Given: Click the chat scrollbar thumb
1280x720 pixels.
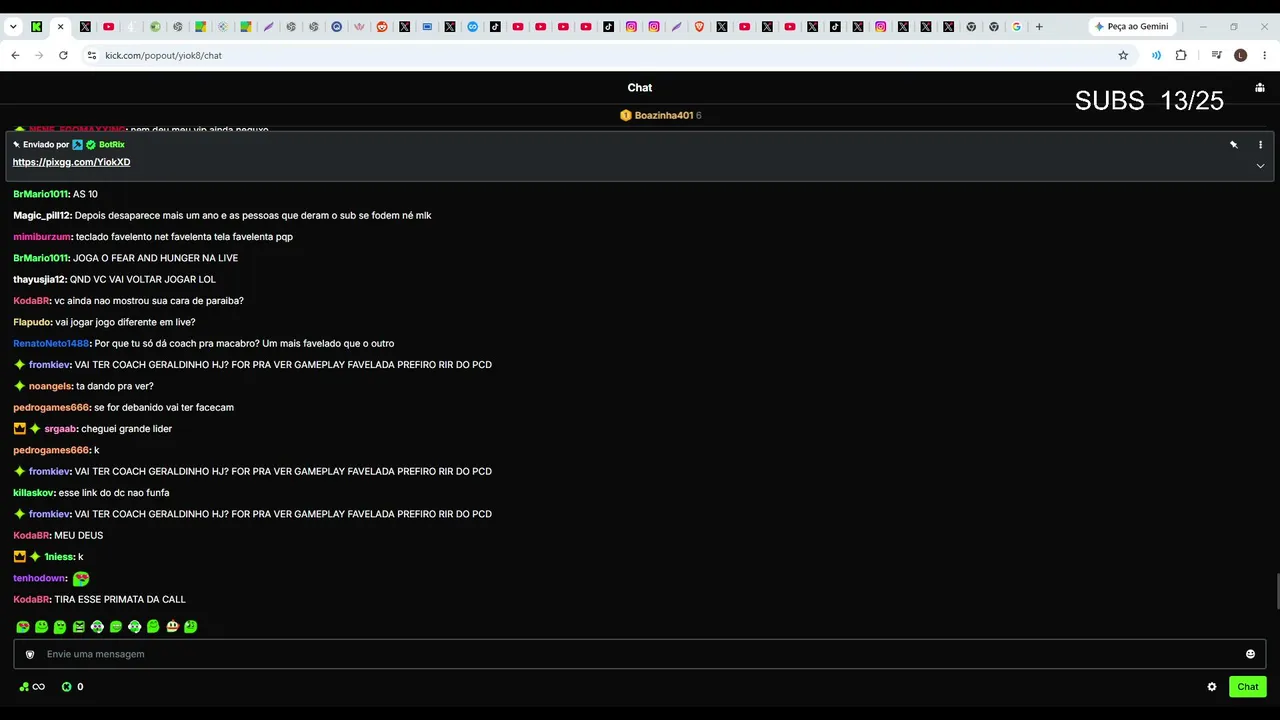Looking at the screenshot, I should [1276, 591].
